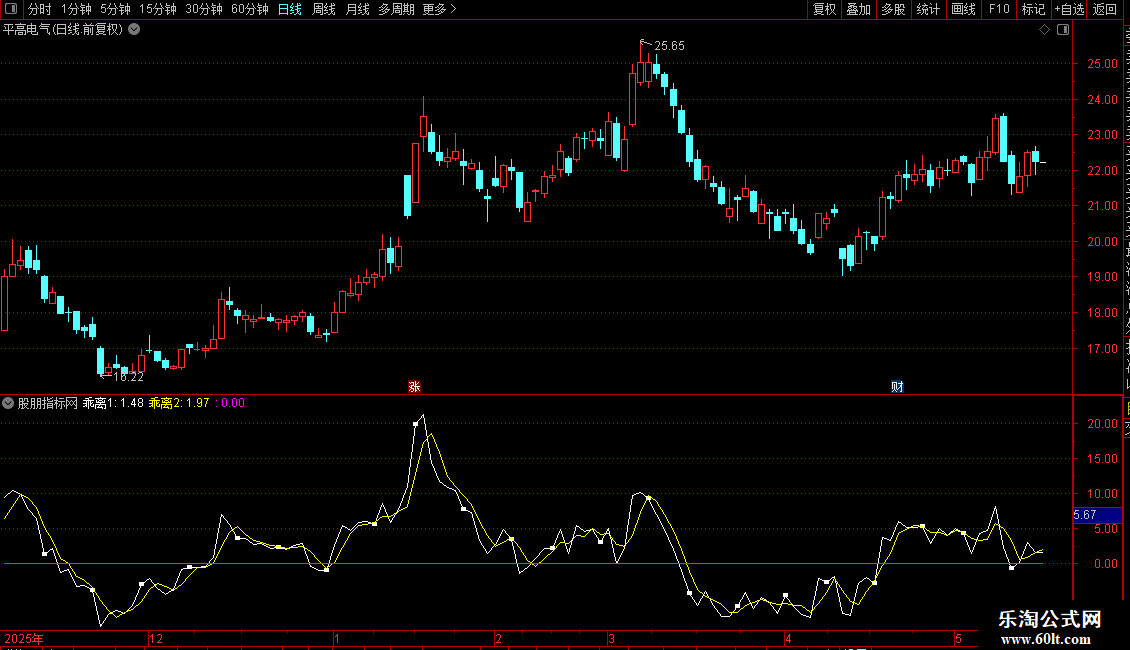Click the panel layout icon at top-left
Viewport: 1130px width, 650px height.
point(11,9)
